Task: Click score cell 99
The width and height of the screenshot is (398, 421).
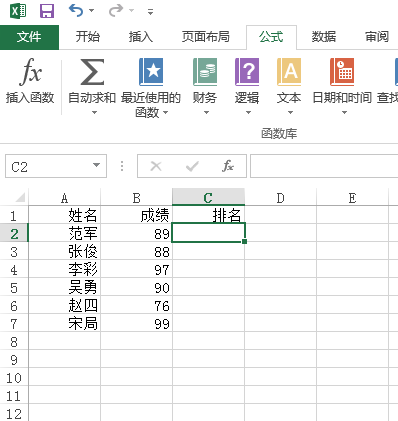Action: 137,323
